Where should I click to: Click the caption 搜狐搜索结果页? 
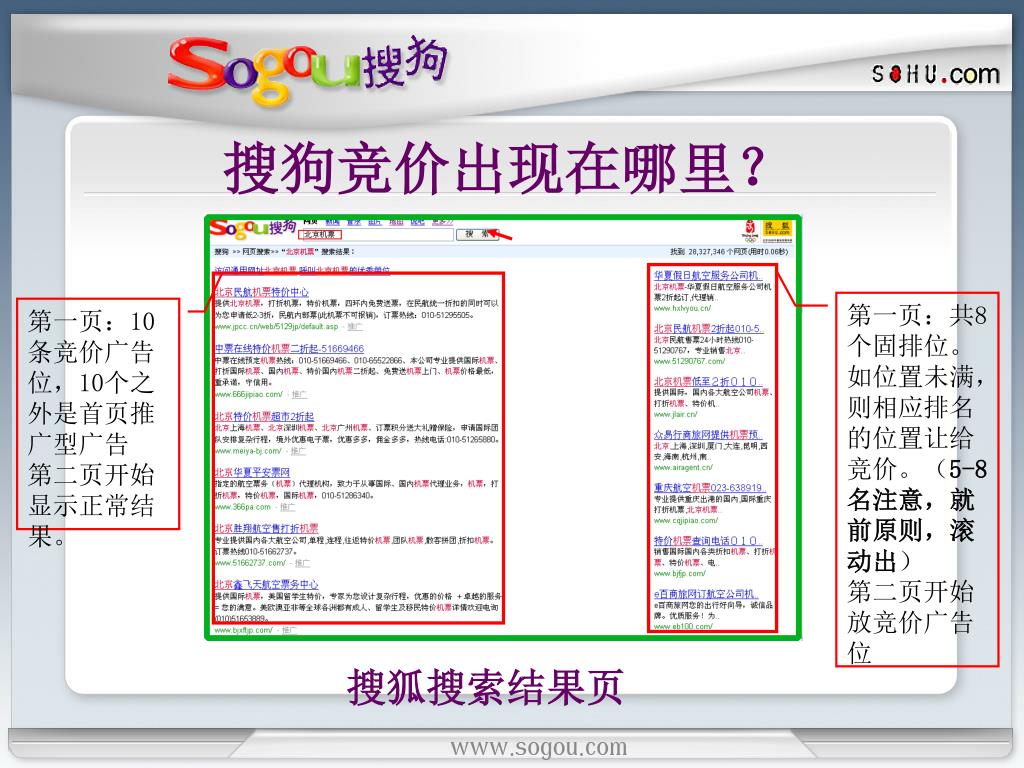pos(485,687)
